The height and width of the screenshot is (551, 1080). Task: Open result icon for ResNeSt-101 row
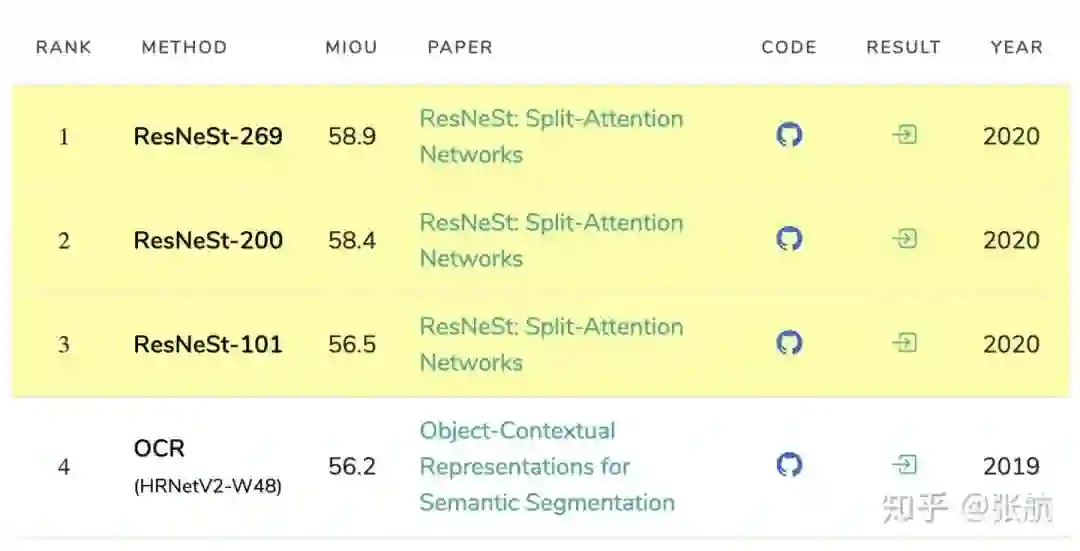coord(904,343)
